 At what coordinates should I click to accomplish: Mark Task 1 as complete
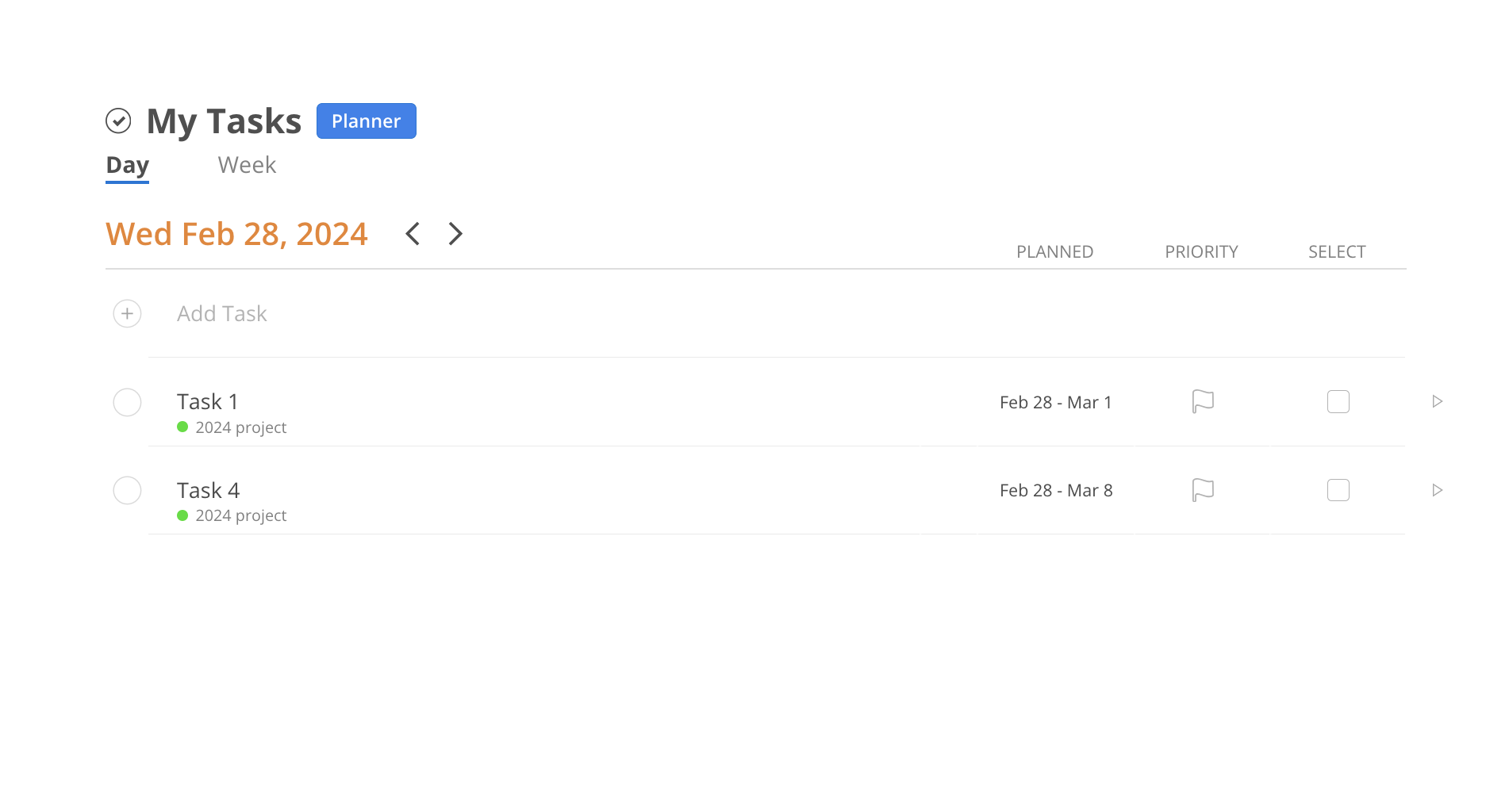(x=127, y=402)
